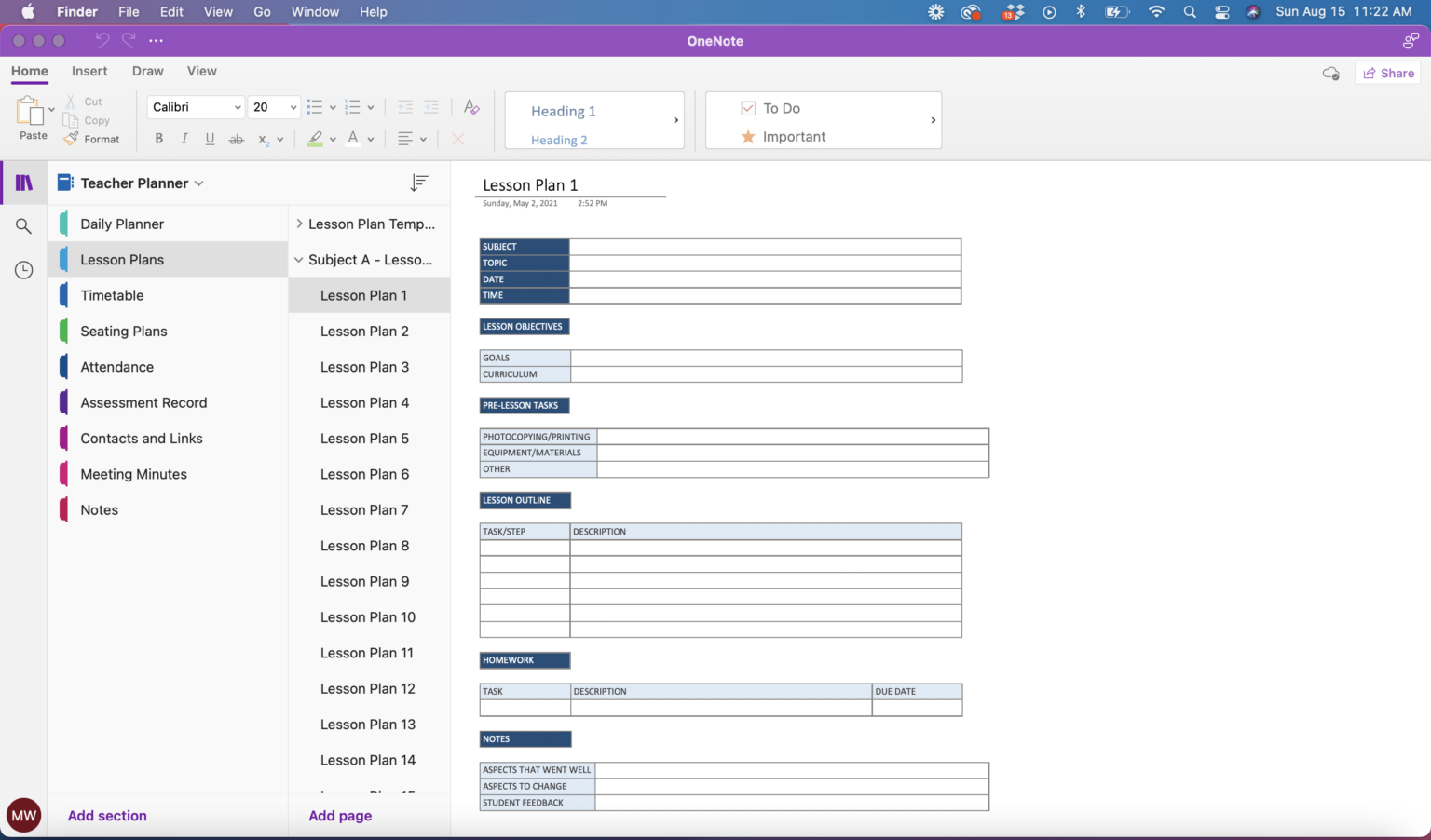
Task: Open the Seating Plans green section
Action: 168,331
